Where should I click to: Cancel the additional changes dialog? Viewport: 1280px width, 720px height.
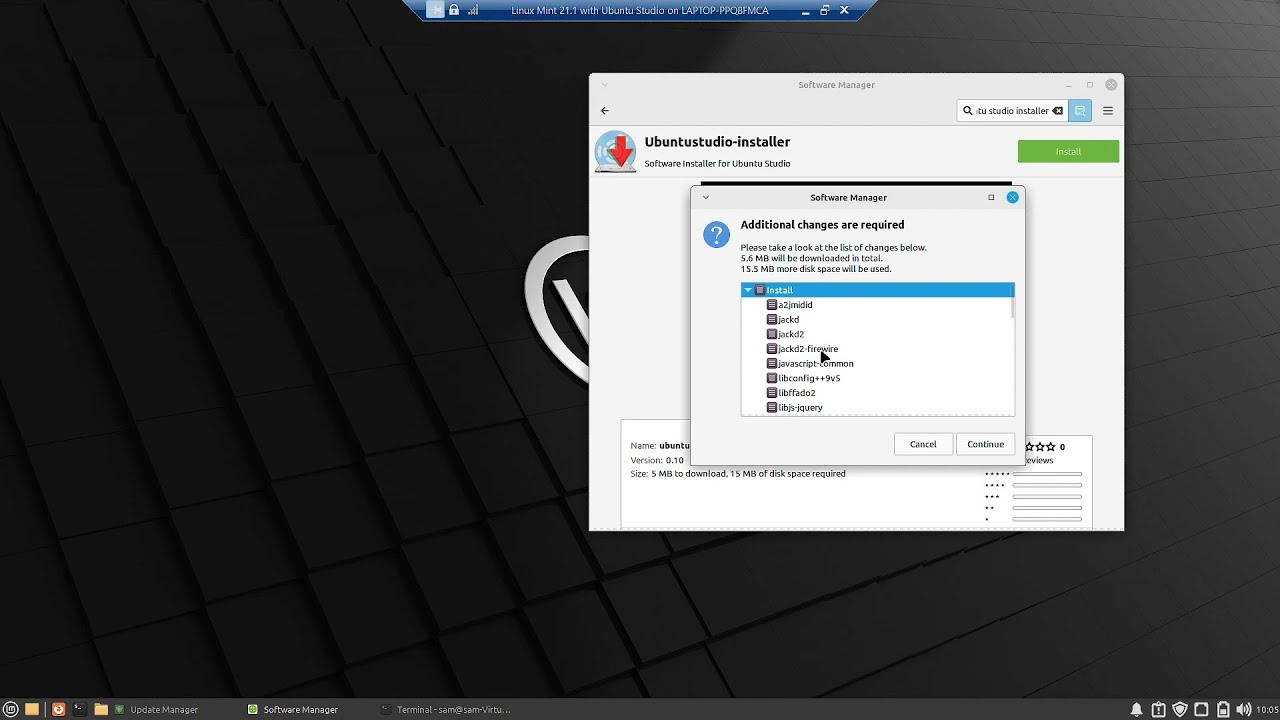point(923,444)
